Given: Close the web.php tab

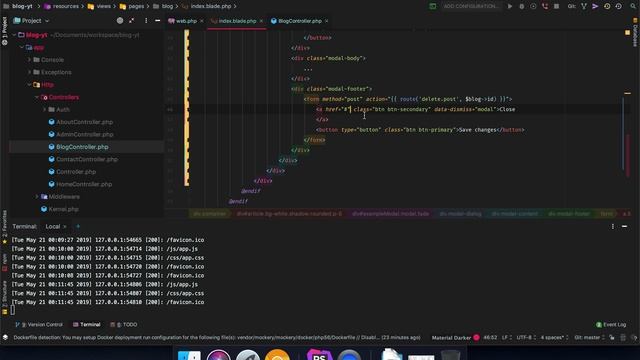Looking at the screenshot, I should [202, 21].
